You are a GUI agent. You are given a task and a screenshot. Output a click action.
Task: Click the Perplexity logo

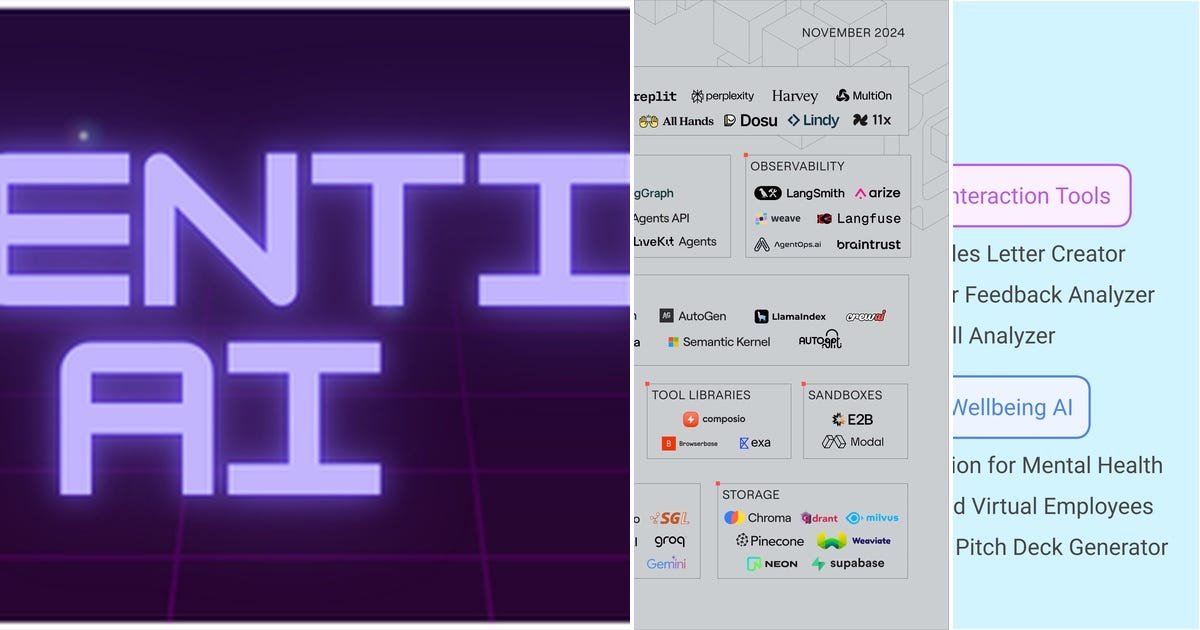(723, 95)
